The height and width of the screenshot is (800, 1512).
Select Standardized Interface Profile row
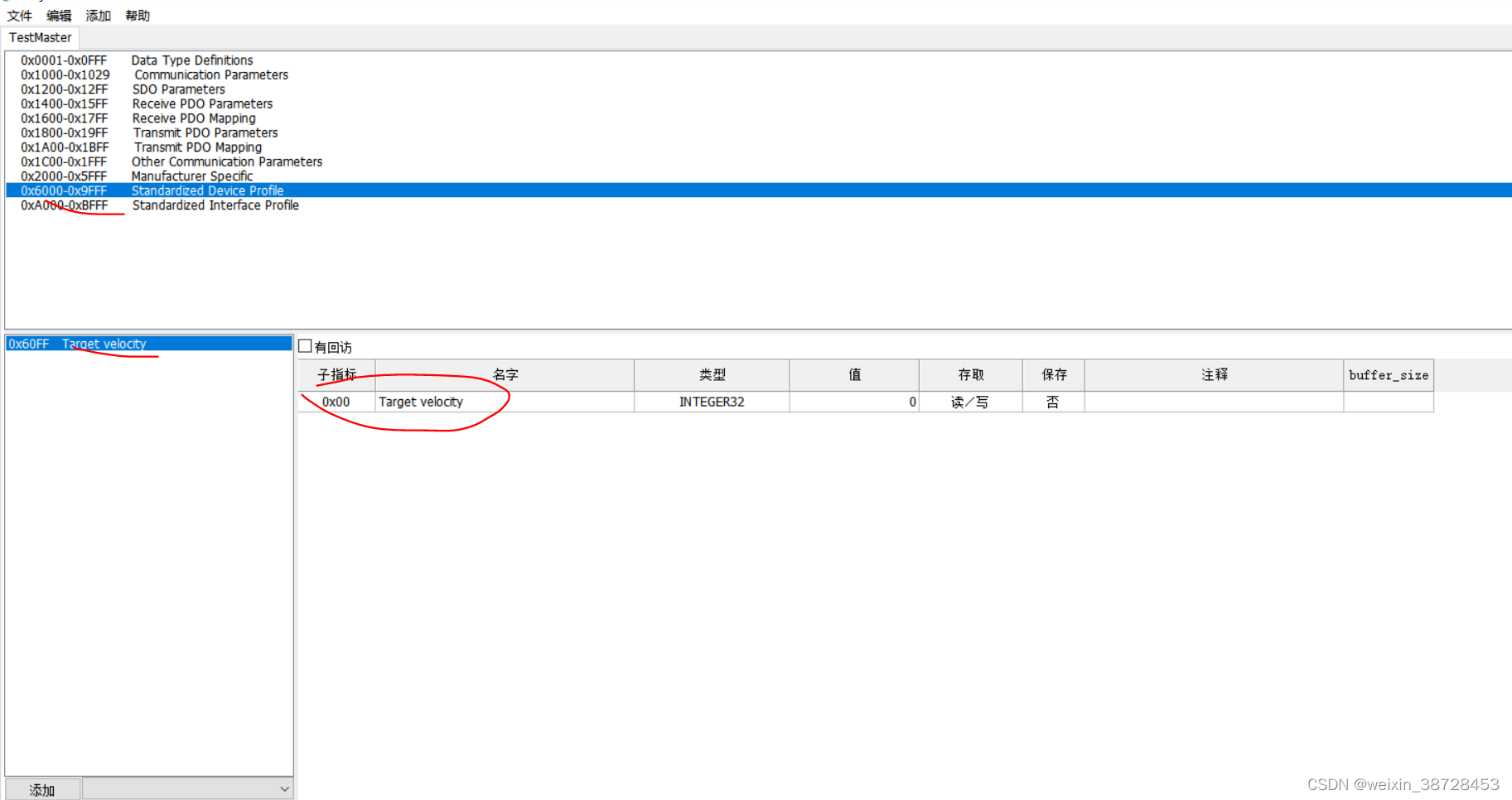759,205
